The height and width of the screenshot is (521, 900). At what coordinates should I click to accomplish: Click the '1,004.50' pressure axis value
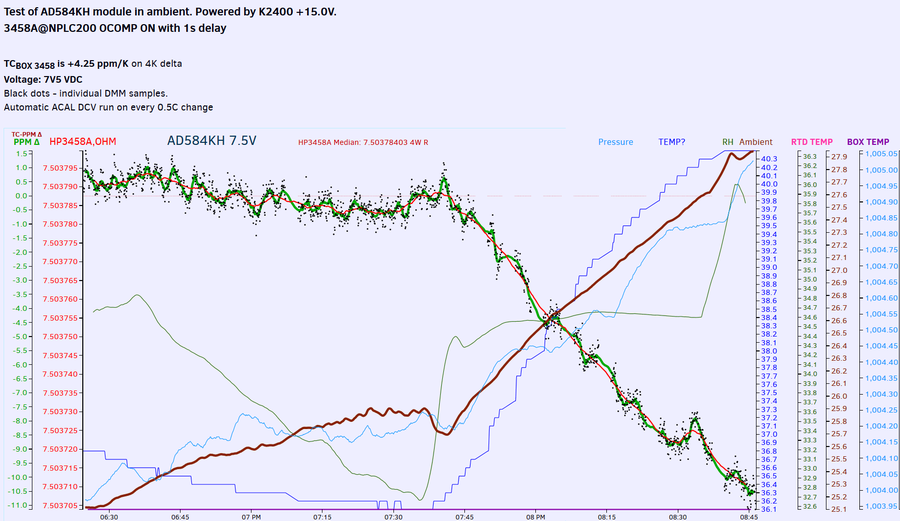[x=882, y=330]
